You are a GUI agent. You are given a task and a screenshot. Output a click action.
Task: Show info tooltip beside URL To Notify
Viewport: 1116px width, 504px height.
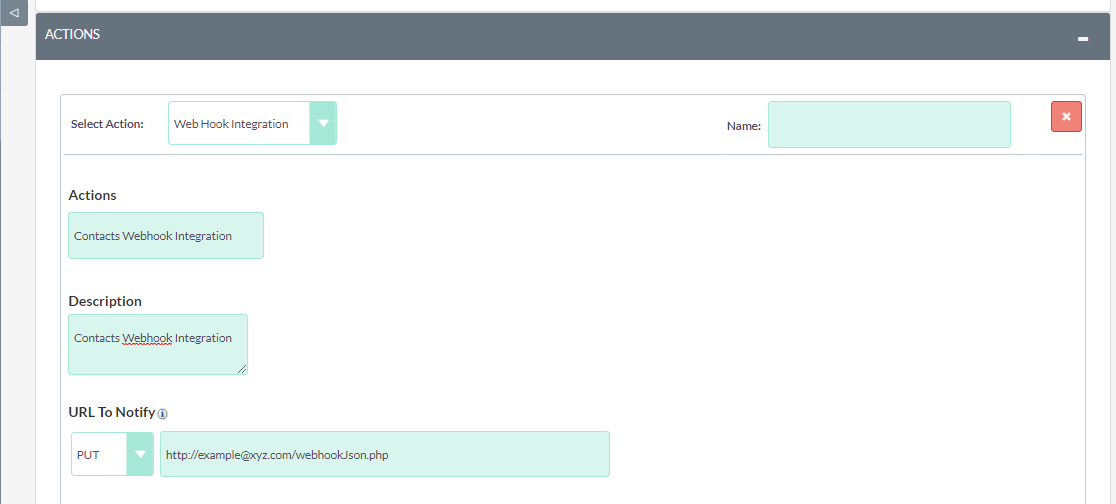tap(162, 414)
